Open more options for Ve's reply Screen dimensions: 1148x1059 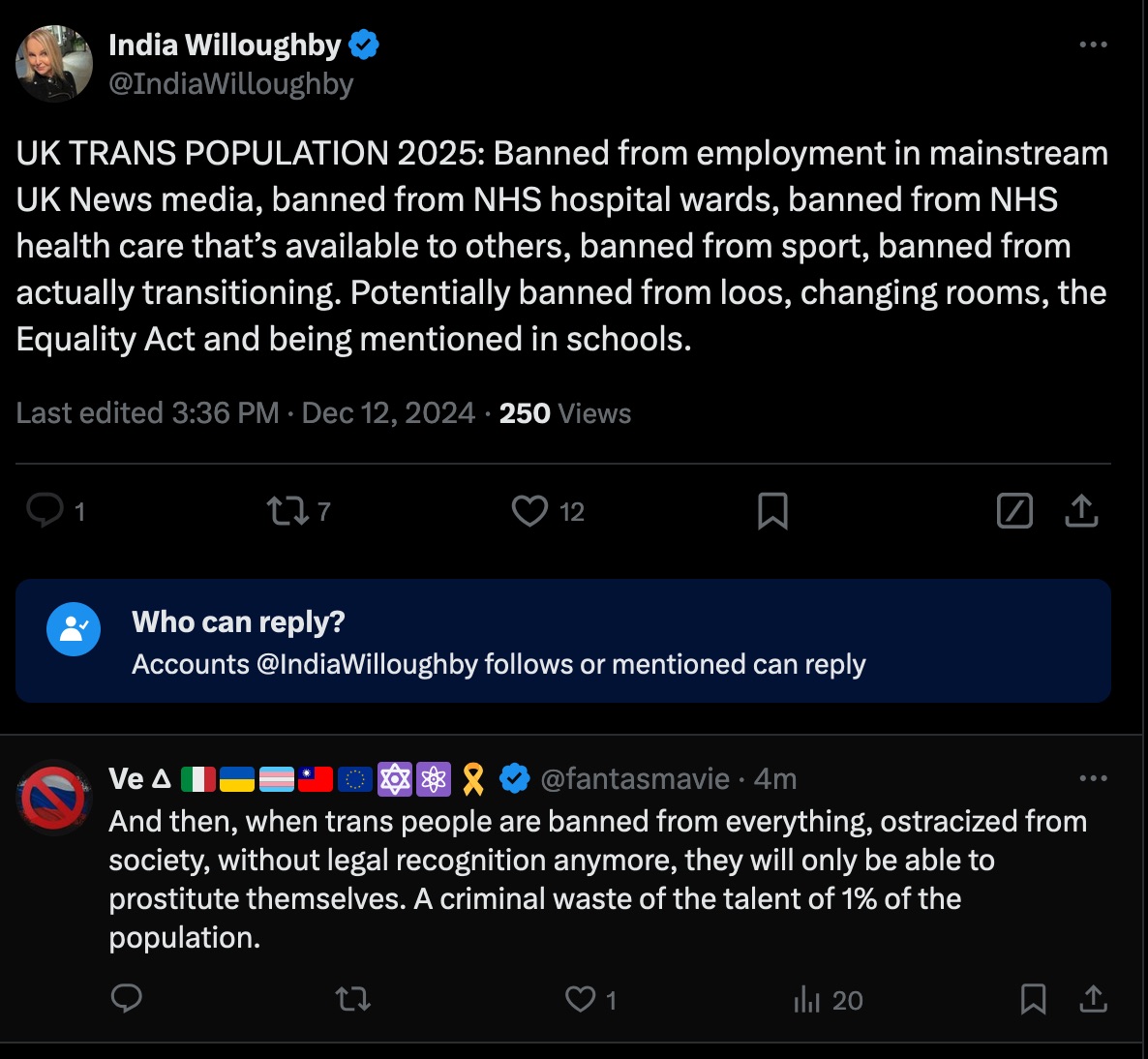1093,778
